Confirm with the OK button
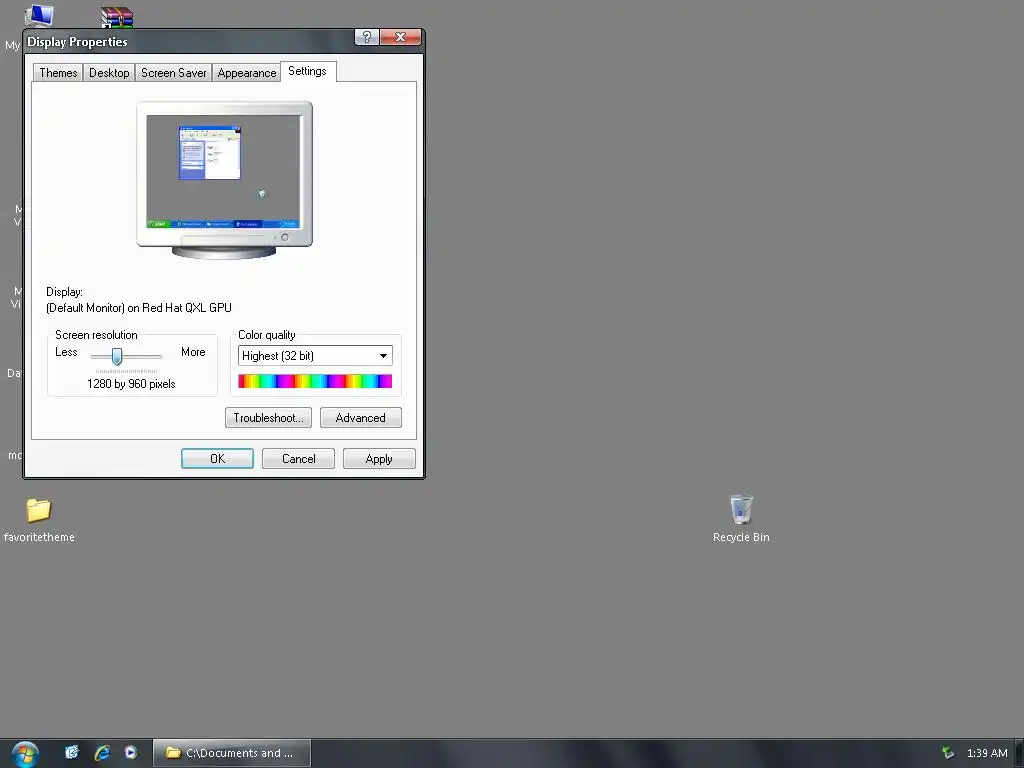This screenshot has width=1024, height=768. (x=217, y=458)
